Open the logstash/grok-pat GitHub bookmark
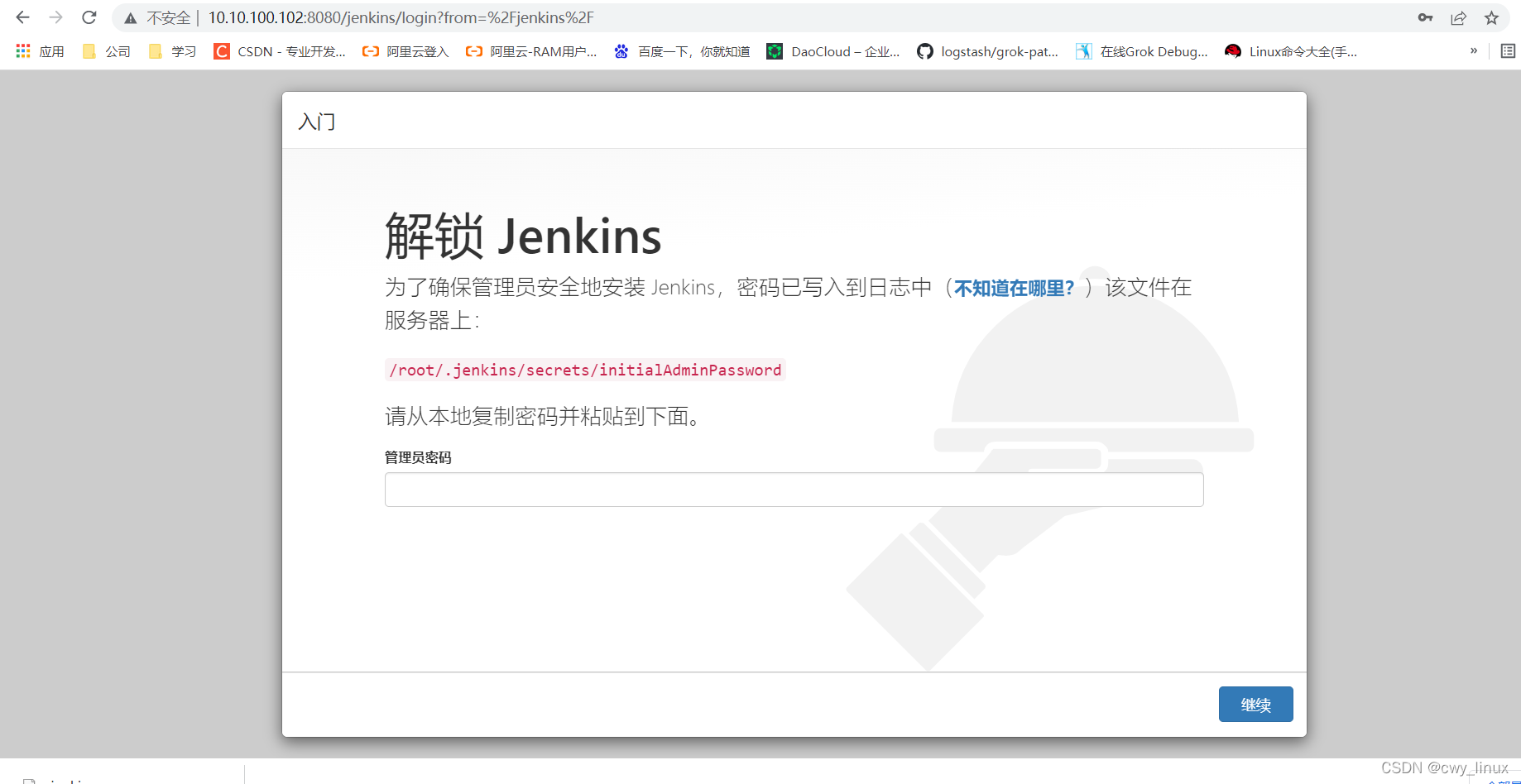Viewport: 1521px width, 784px height. click(x=988, y=51)
